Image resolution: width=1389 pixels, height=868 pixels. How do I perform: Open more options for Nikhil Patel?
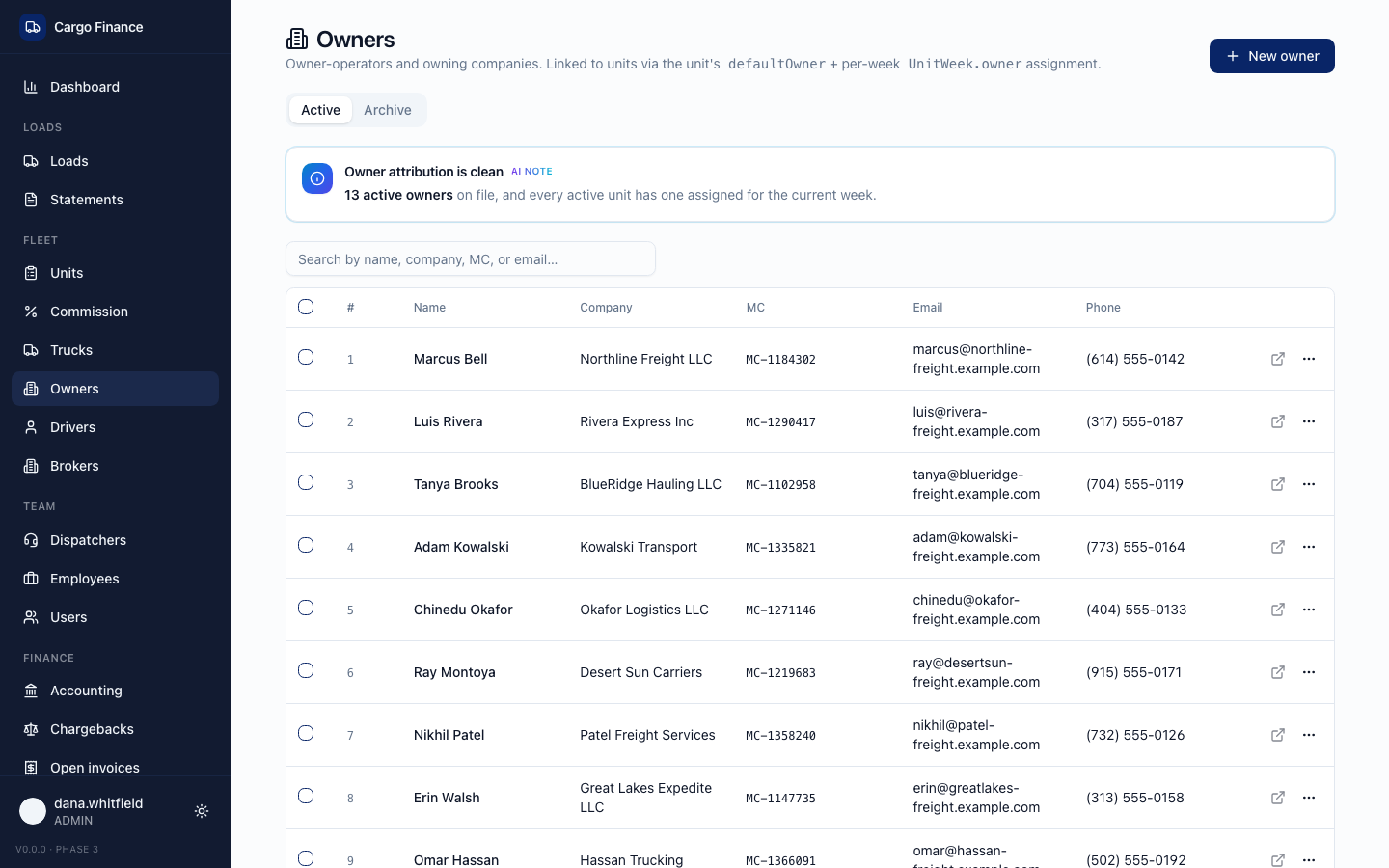[1309, 735]
